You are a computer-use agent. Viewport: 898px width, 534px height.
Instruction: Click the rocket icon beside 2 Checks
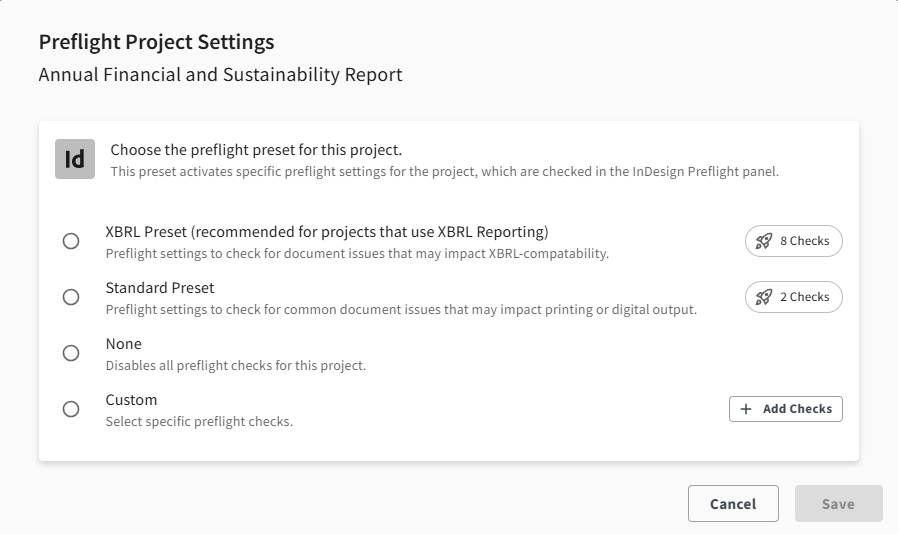tap(764, 297)
